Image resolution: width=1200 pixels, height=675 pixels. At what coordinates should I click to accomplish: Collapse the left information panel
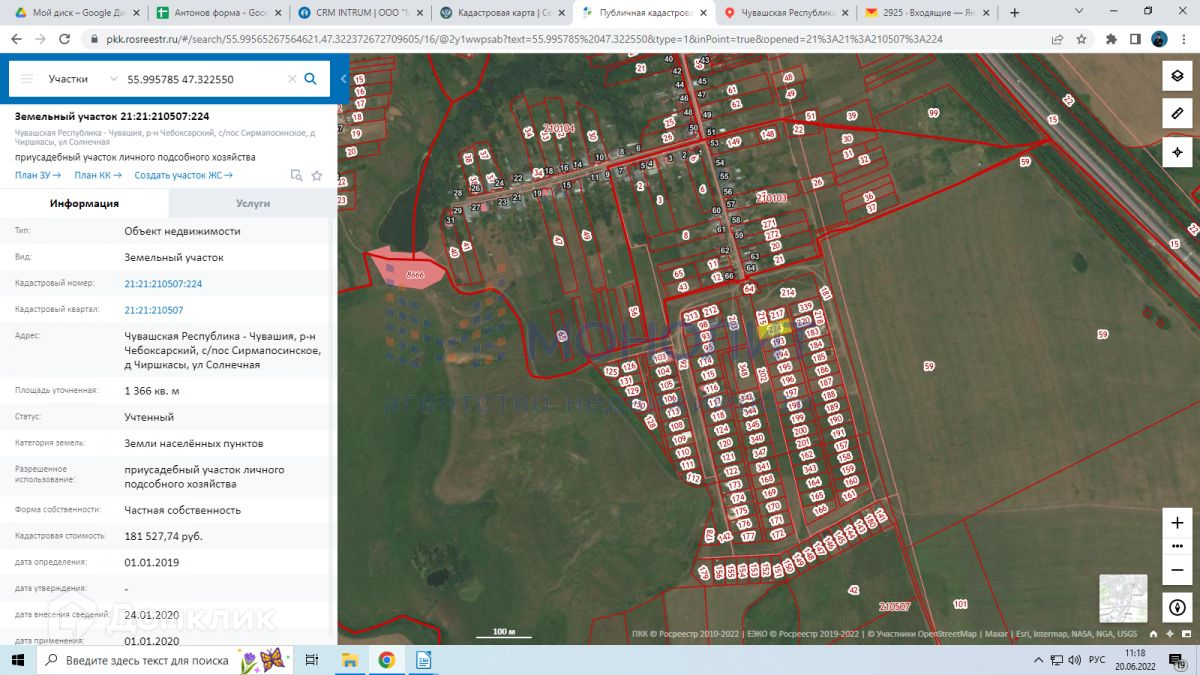[343, 79]
